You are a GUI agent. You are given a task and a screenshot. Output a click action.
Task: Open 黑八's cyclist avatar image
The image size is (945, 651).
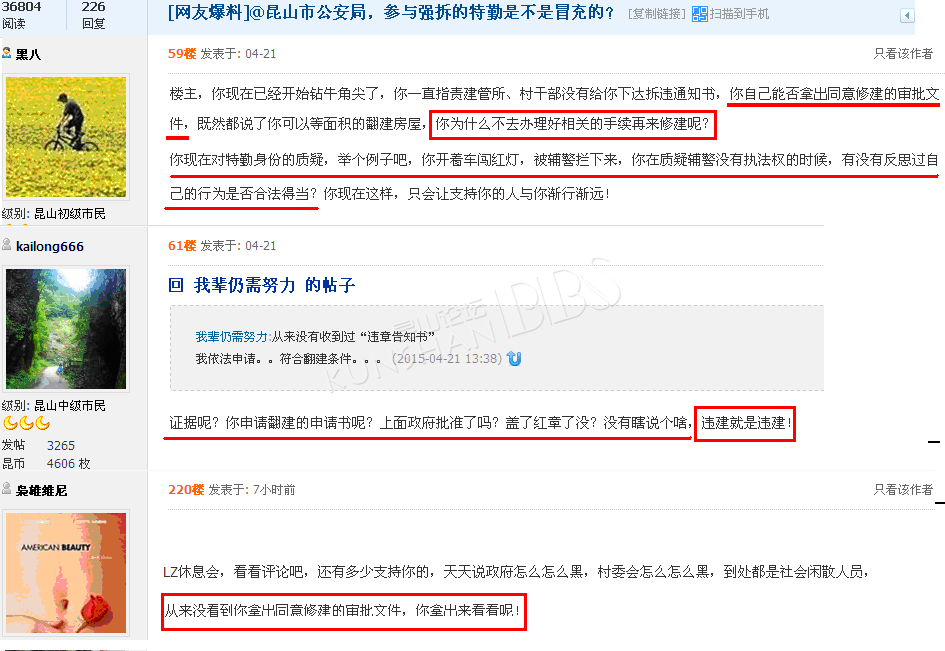(66, 137)
